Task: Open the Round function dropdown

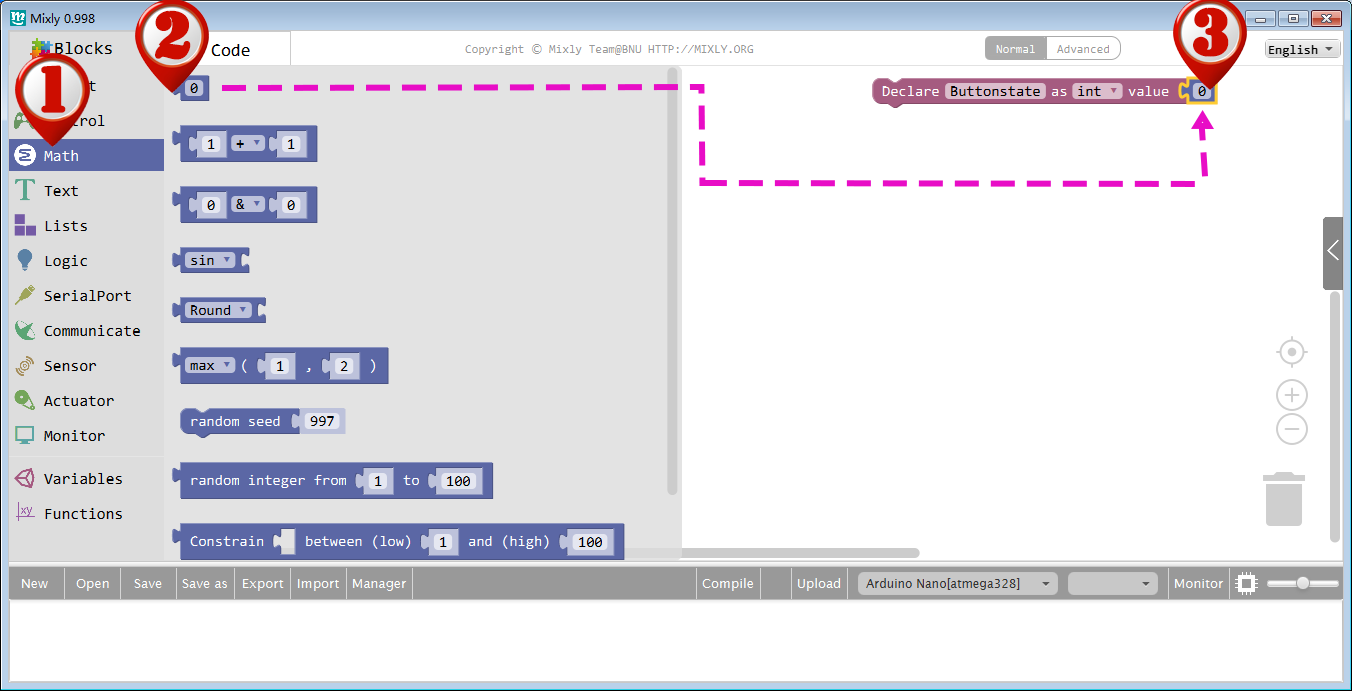Action: tap(218, 310)
